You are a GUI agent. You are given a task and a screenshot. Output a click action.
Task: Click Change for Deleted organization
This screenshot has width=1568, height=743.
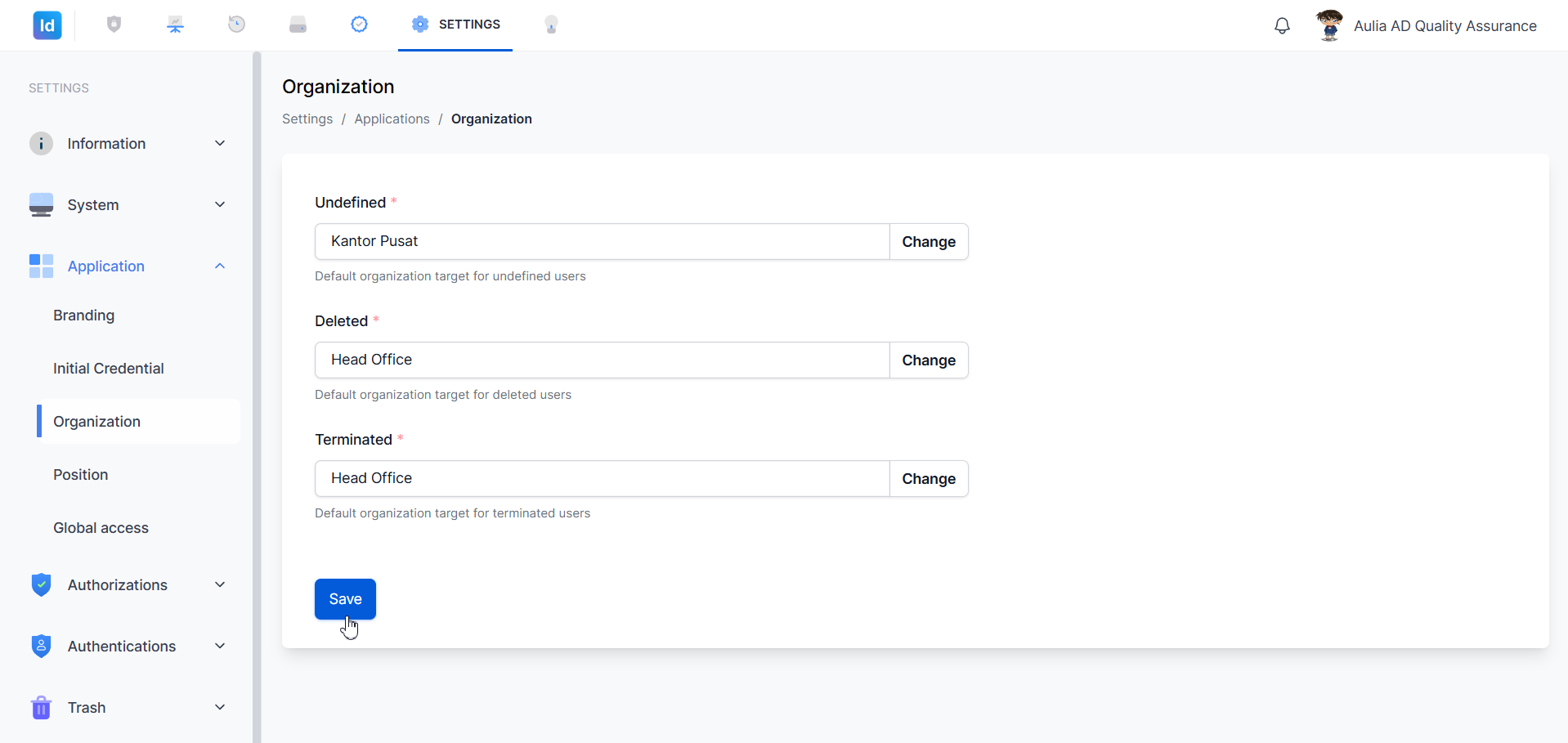click(929, 360)
